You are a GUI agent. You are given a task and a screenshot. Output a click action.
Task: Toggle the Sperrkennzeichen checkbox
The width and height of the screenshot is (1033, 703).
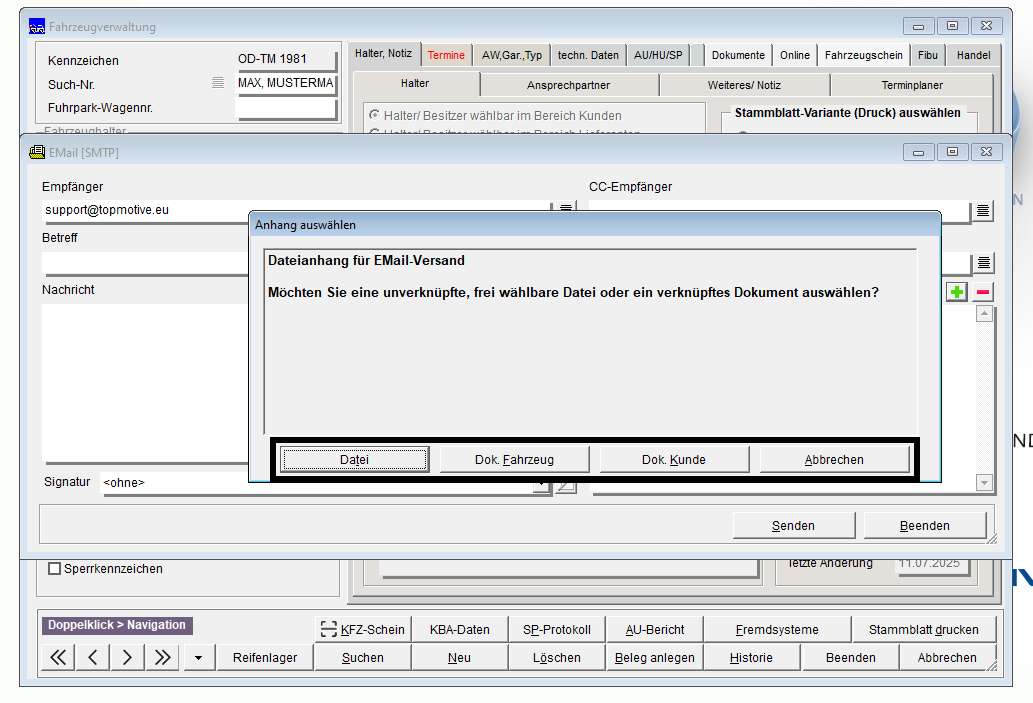(x=55, y=569)
